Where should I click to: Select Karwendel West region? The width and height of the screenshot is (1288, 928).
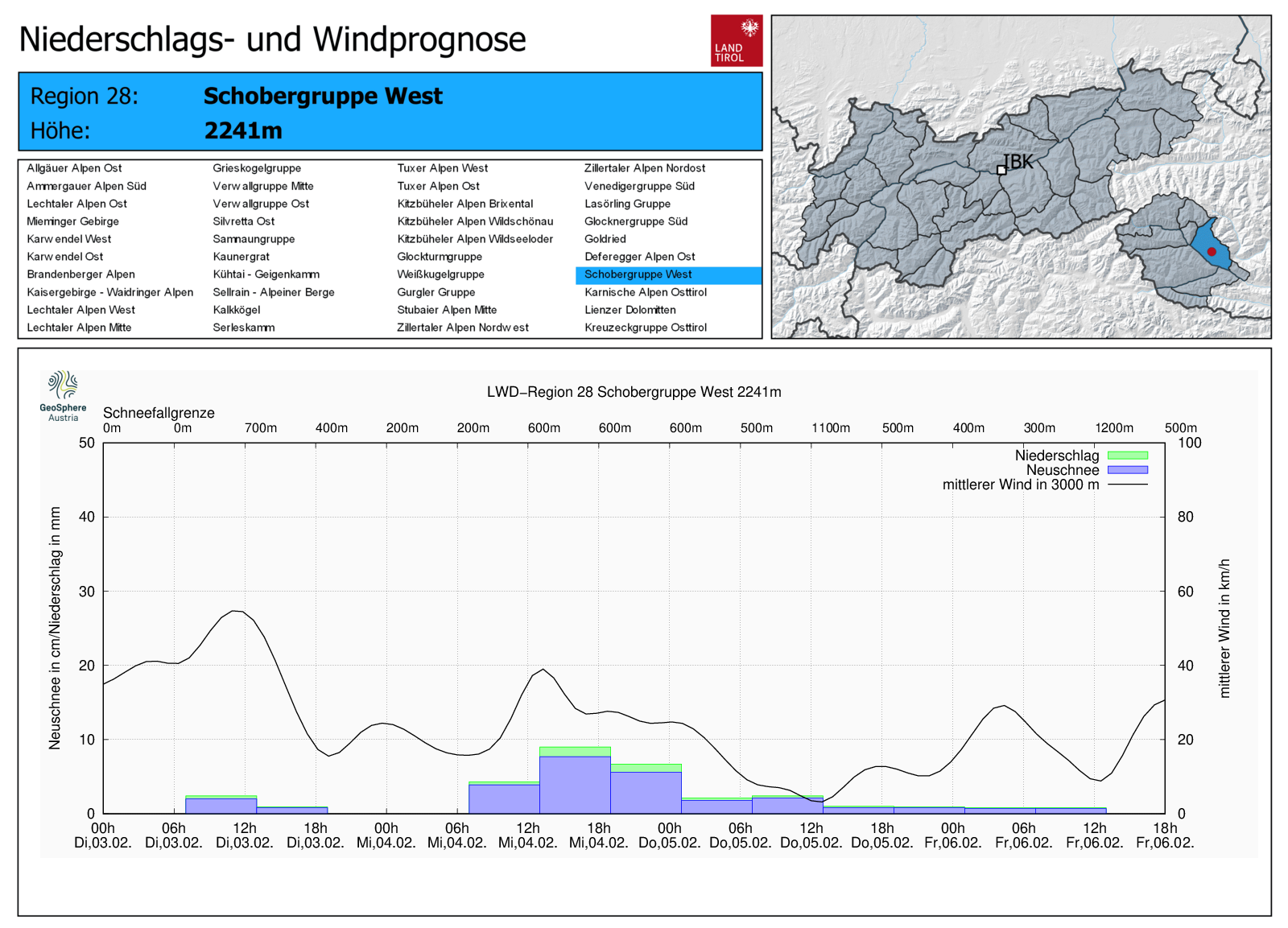pyautogui.click(x=69, y=239)
